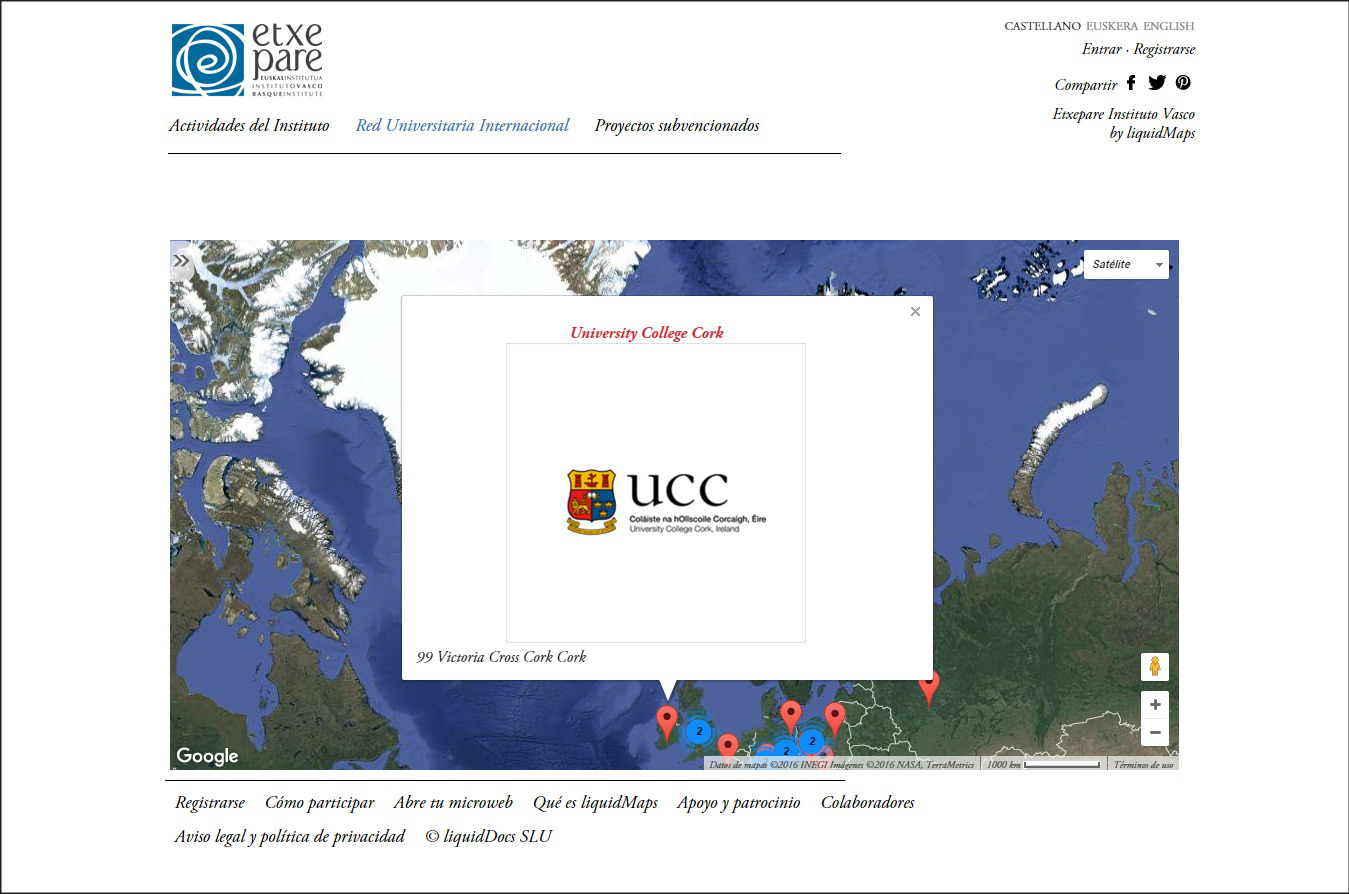Click the University College Cork title
This screenshot has height=894, width=1349.
click(647, 333)
